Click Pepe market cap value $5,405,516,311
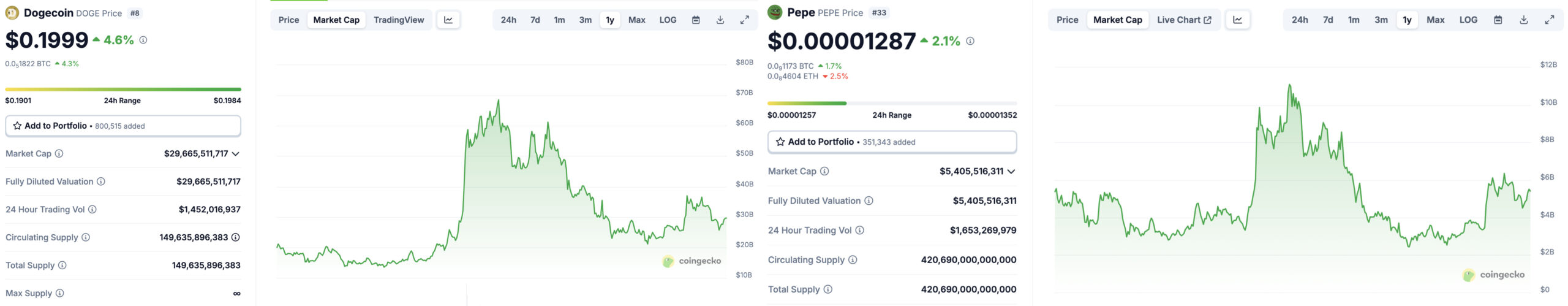 click(971, 171)
